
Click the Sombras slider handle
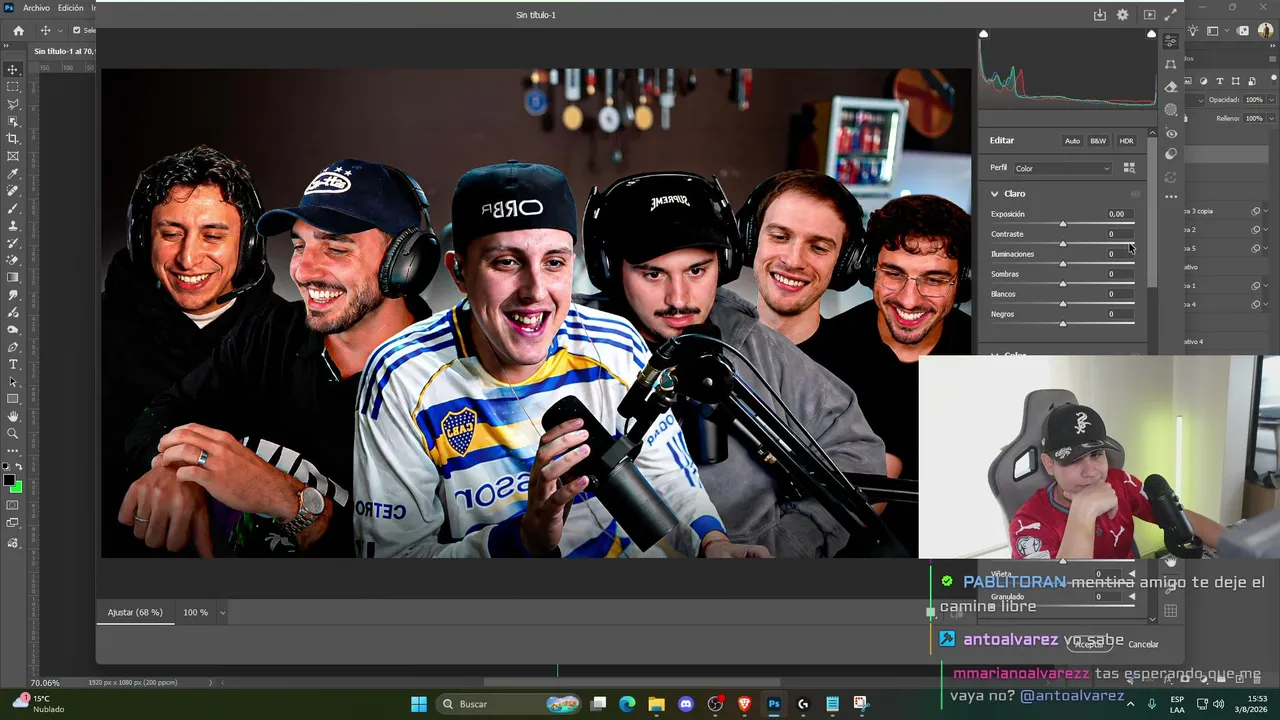pyautogui.click(x=1063, y=283)
